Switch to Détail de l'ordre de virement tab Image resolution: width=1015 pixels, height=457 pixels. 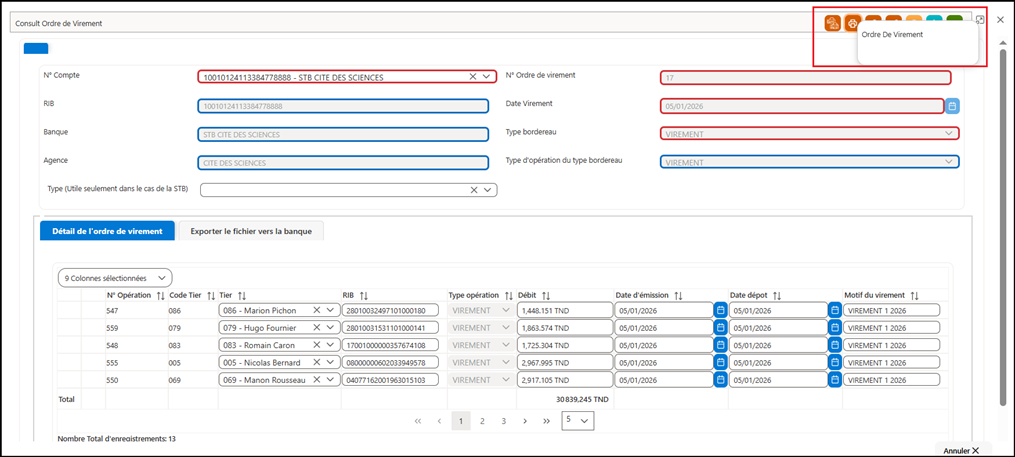pos(107,230)
